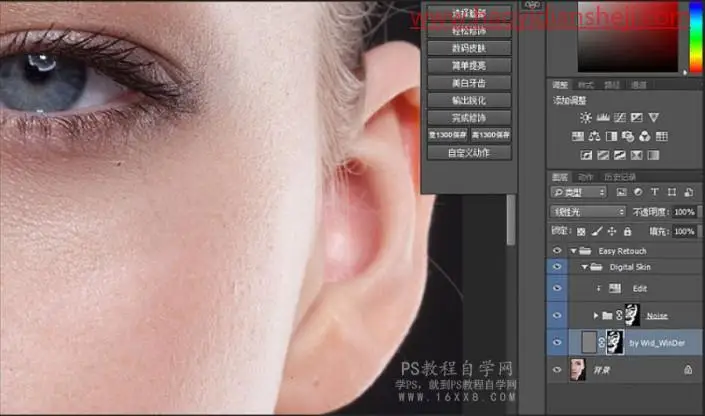Hide the by Wrd_WinDer layer
This screenshot has width=705, height=416.
pyautogui.click(x=557, y=343)
